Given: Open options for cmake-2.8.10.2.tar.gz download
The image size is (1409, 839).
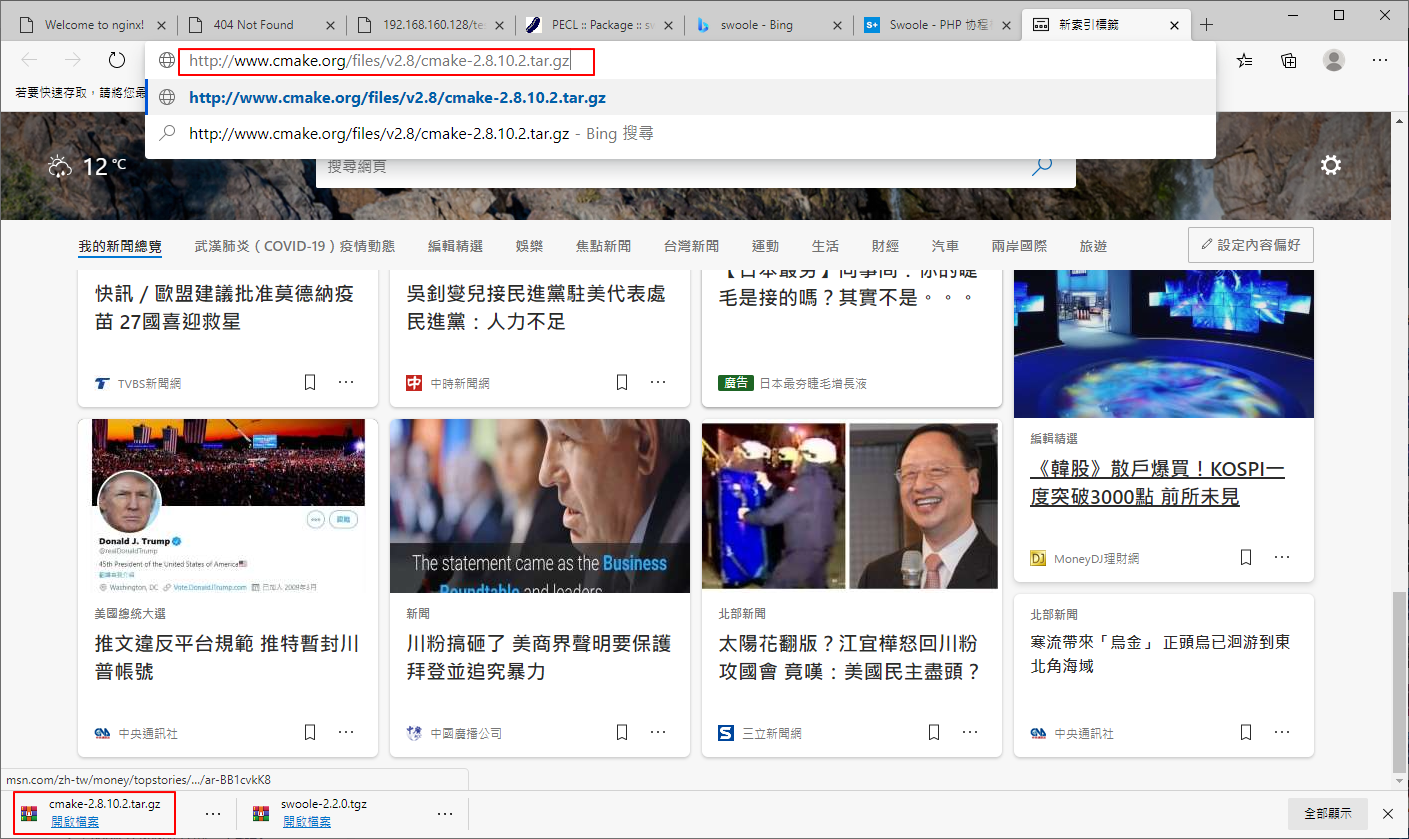Looking at the screenshot, I should pos(213,814).
